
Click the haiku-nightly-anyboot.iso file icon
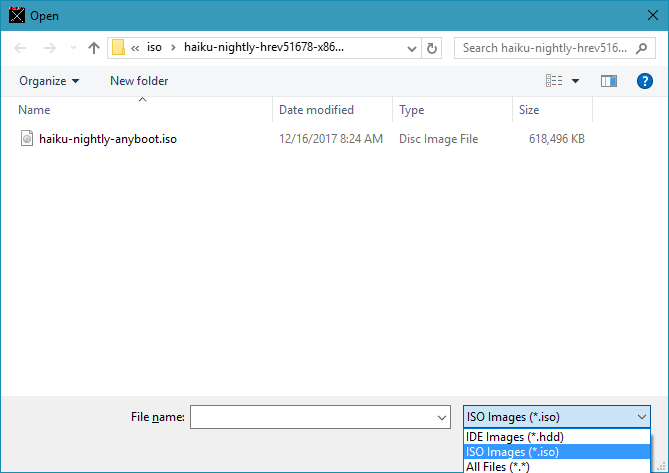point(27,139)
